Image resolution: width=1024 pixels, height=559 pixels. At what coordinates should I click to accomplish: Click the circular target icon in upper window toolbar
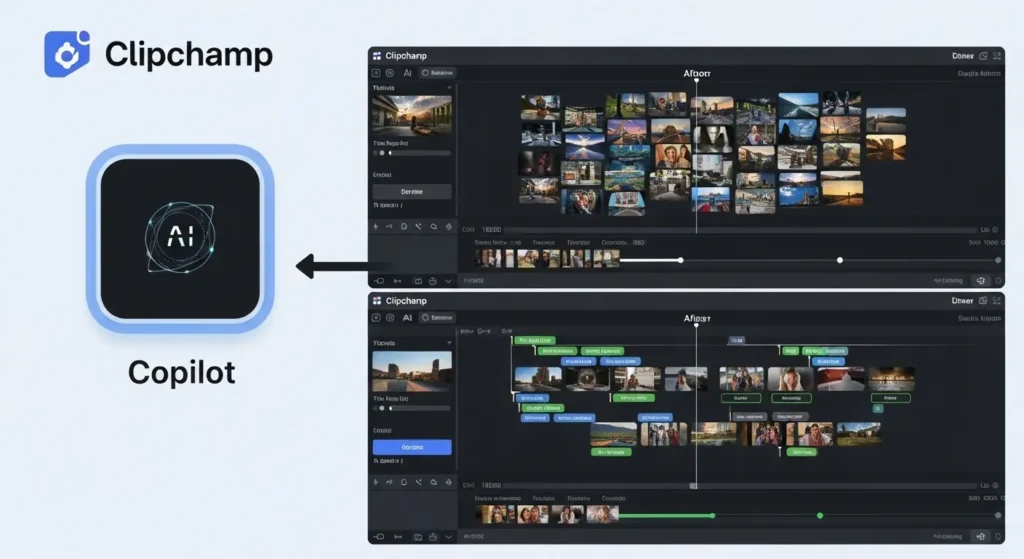pyautogui.click(x=390, y=73)
